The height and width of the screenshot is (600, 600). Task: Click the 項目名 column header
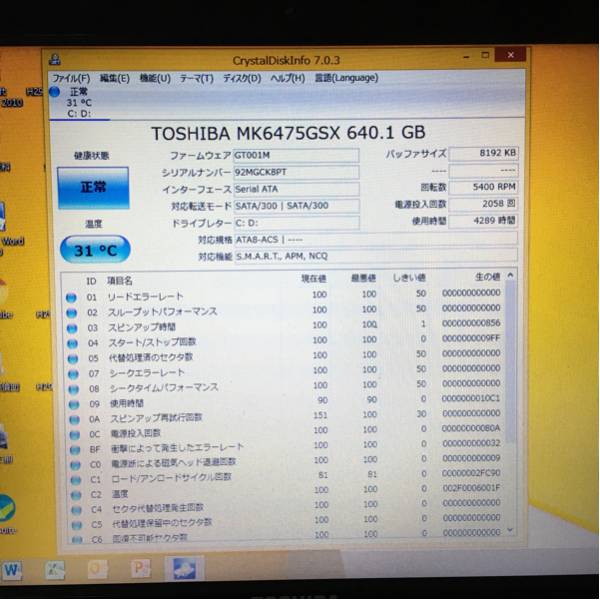[x=120, y=281]
